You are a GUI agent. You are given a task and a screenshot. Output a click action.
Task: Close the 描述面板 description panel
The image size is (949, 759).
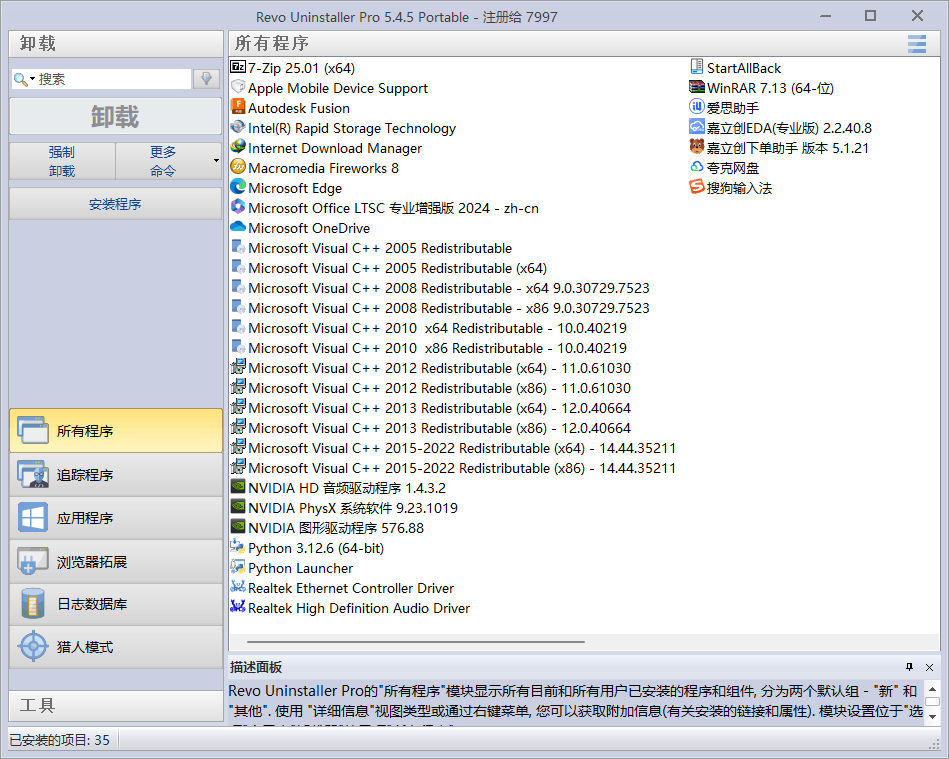tap(929, 667)
